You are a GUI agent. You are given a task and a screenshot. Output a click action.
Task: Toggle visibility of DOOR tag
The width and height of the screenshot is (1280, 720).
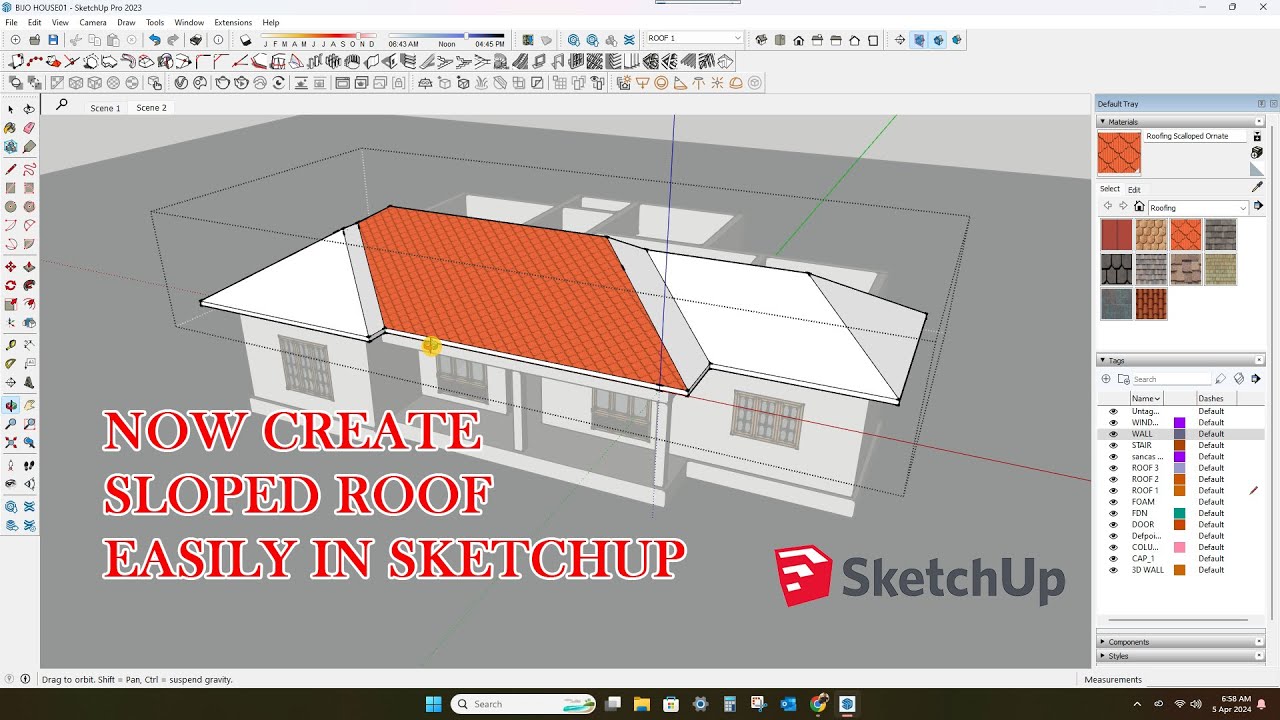[1112, 524]
